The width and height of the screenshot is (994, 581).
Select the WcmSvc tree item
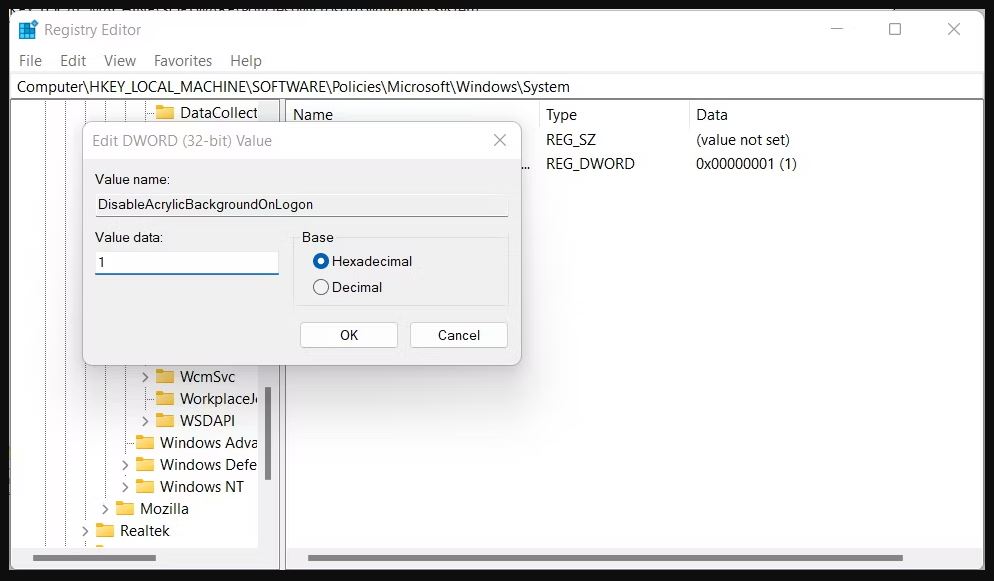pos(207,376)
